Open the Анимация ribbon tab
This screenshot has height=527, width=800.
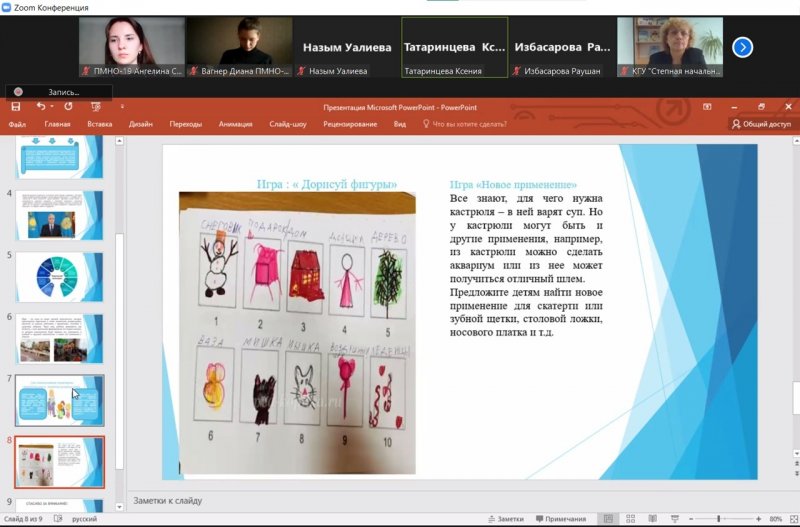235,124
